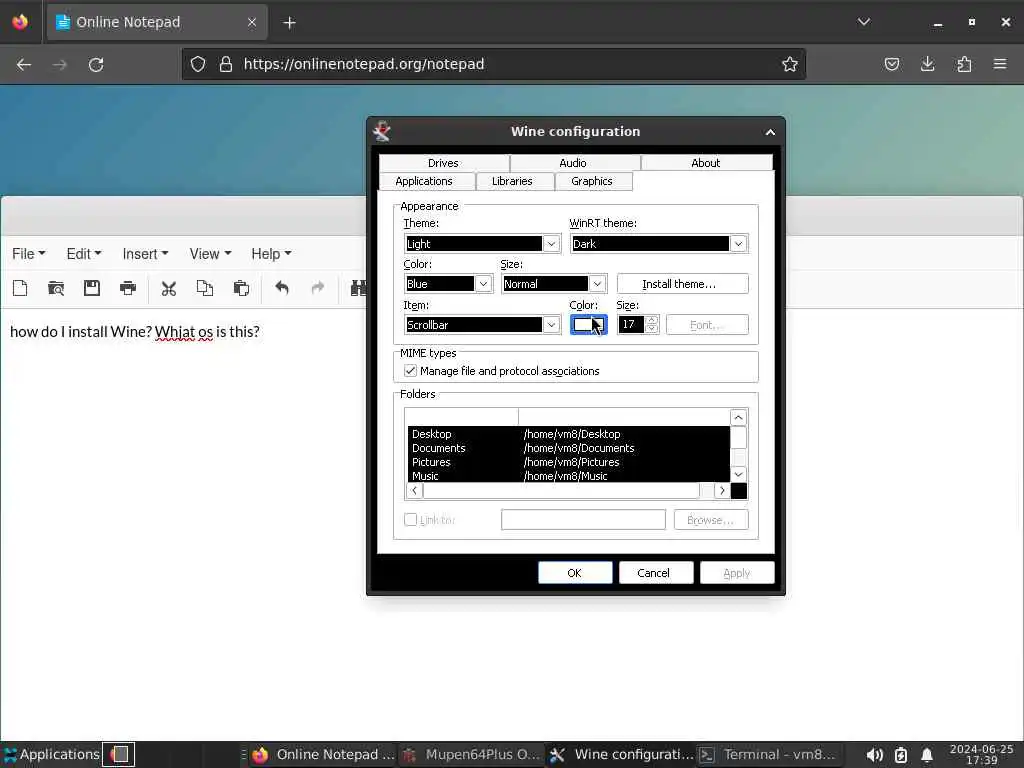
Task: Click the Install theme... button
Action: pyautogui.click(x=682, y=284)
